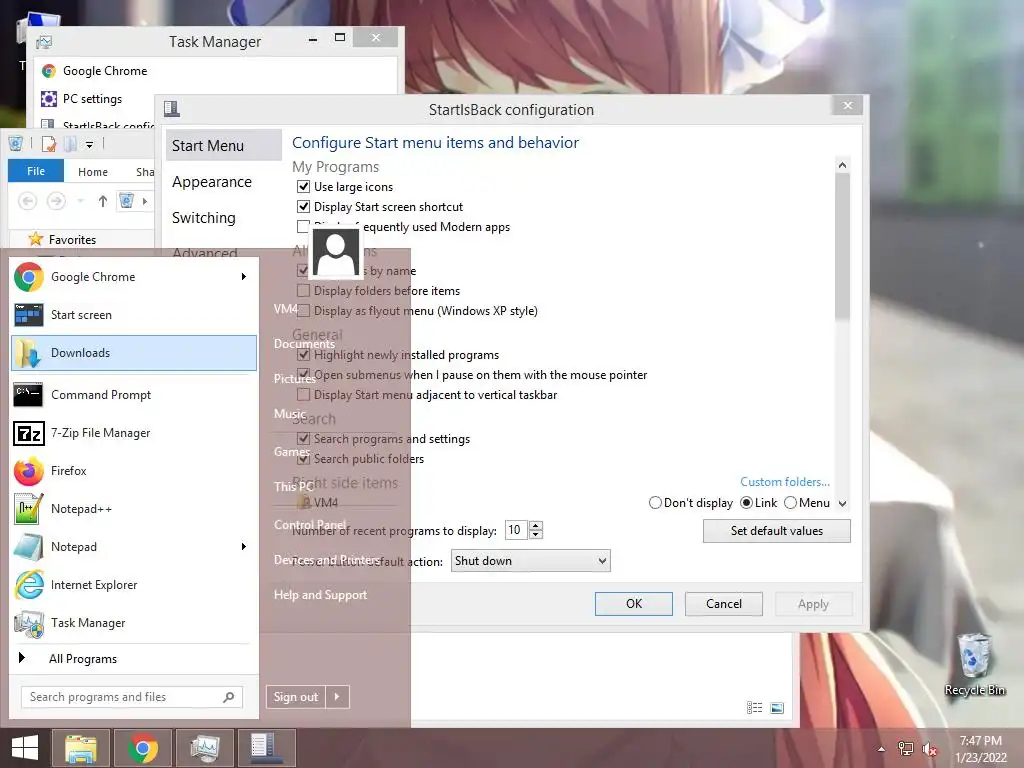Switch to Task Manager taskbar icon
Viewport: 1024px width, 768px height.
pos(205,748)
